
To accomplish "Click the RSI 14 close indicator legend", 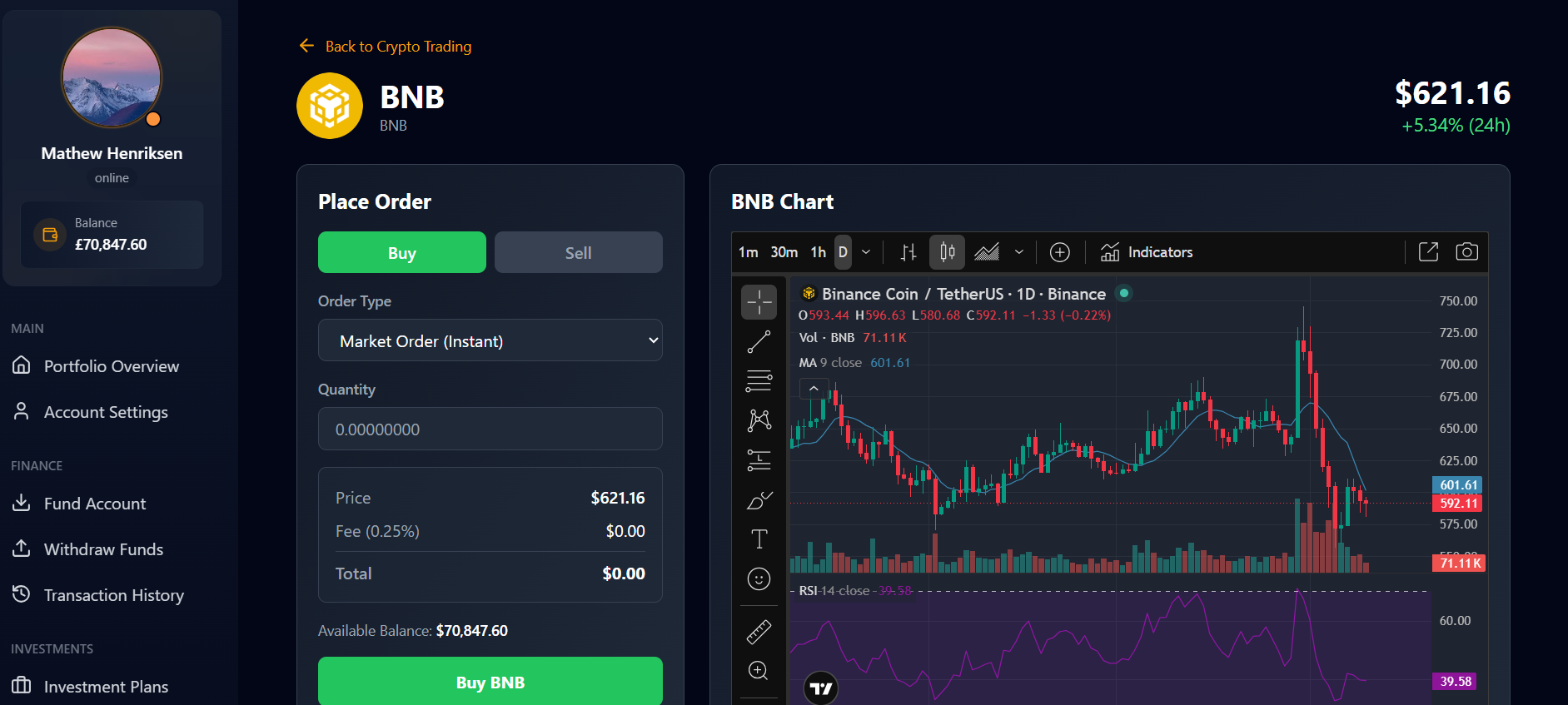I will (x=855, y=591).
